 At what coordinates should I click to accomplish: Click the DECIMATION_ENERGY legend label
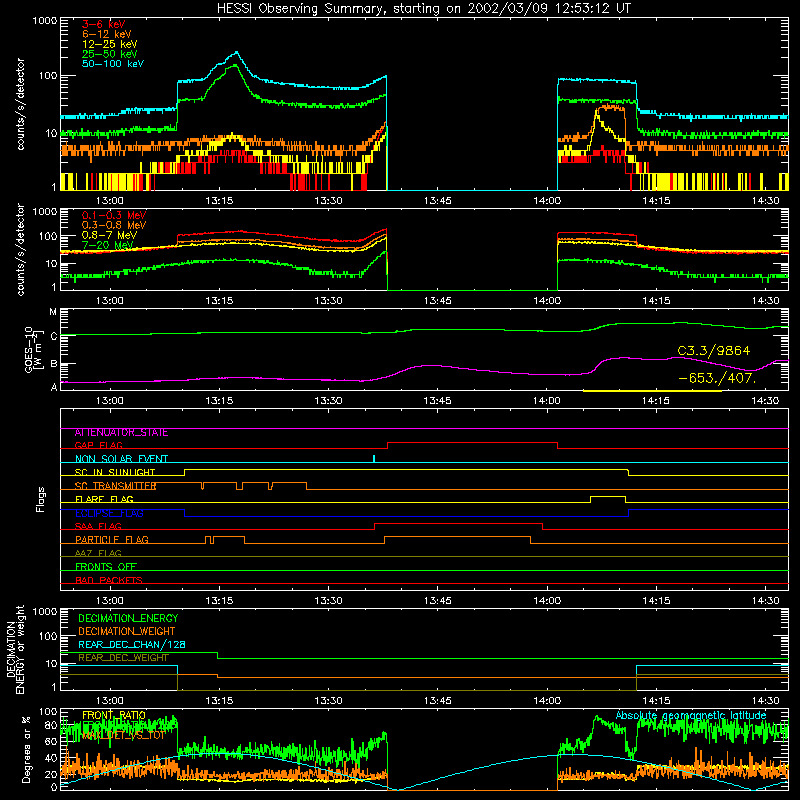point(128,618)
